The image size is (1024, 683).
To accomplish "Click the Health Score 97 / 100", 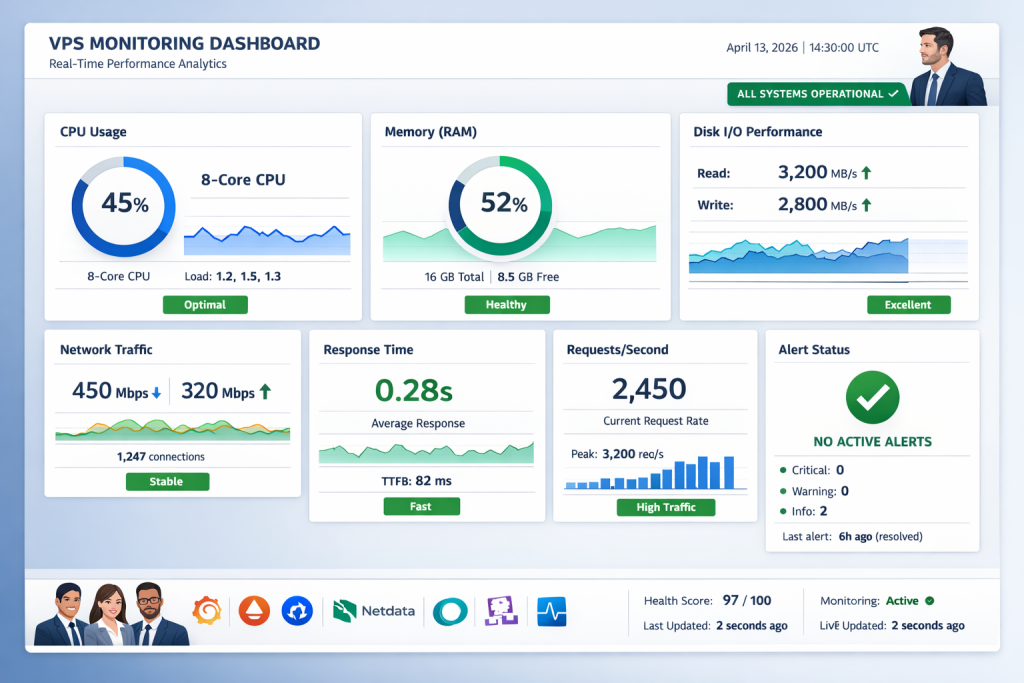I will pos(707,601).
